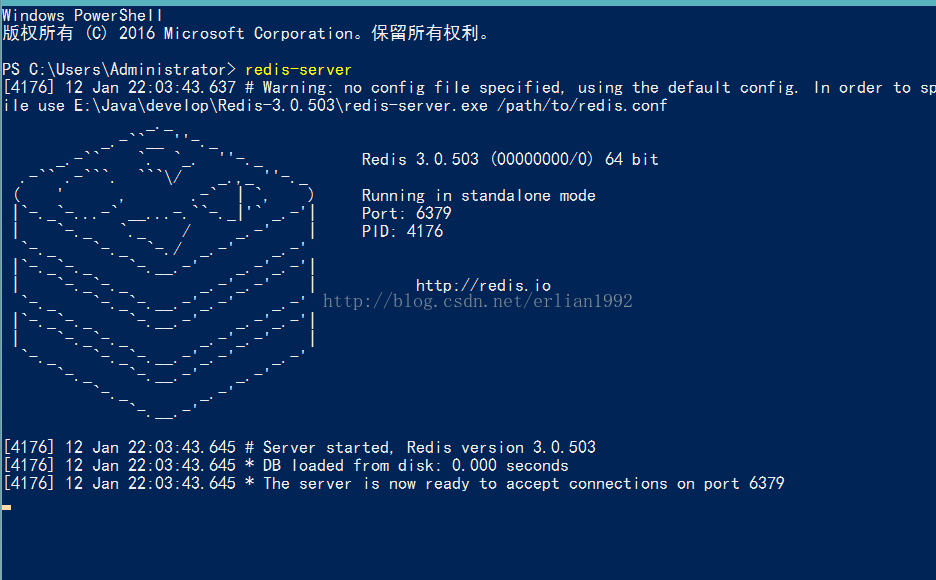The image size is (936, 580).
Task: Click the Port: 6379 line
Action: point(407,213)
